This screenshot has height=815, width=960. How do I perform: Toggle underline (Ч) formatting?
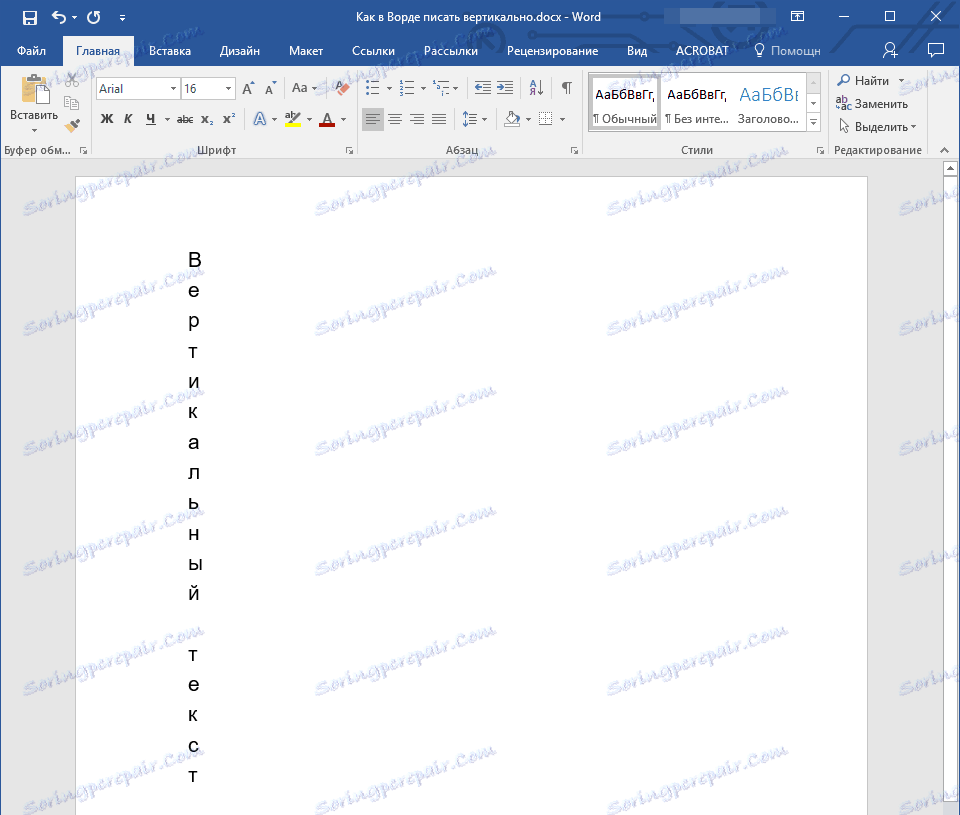point(151,119)
